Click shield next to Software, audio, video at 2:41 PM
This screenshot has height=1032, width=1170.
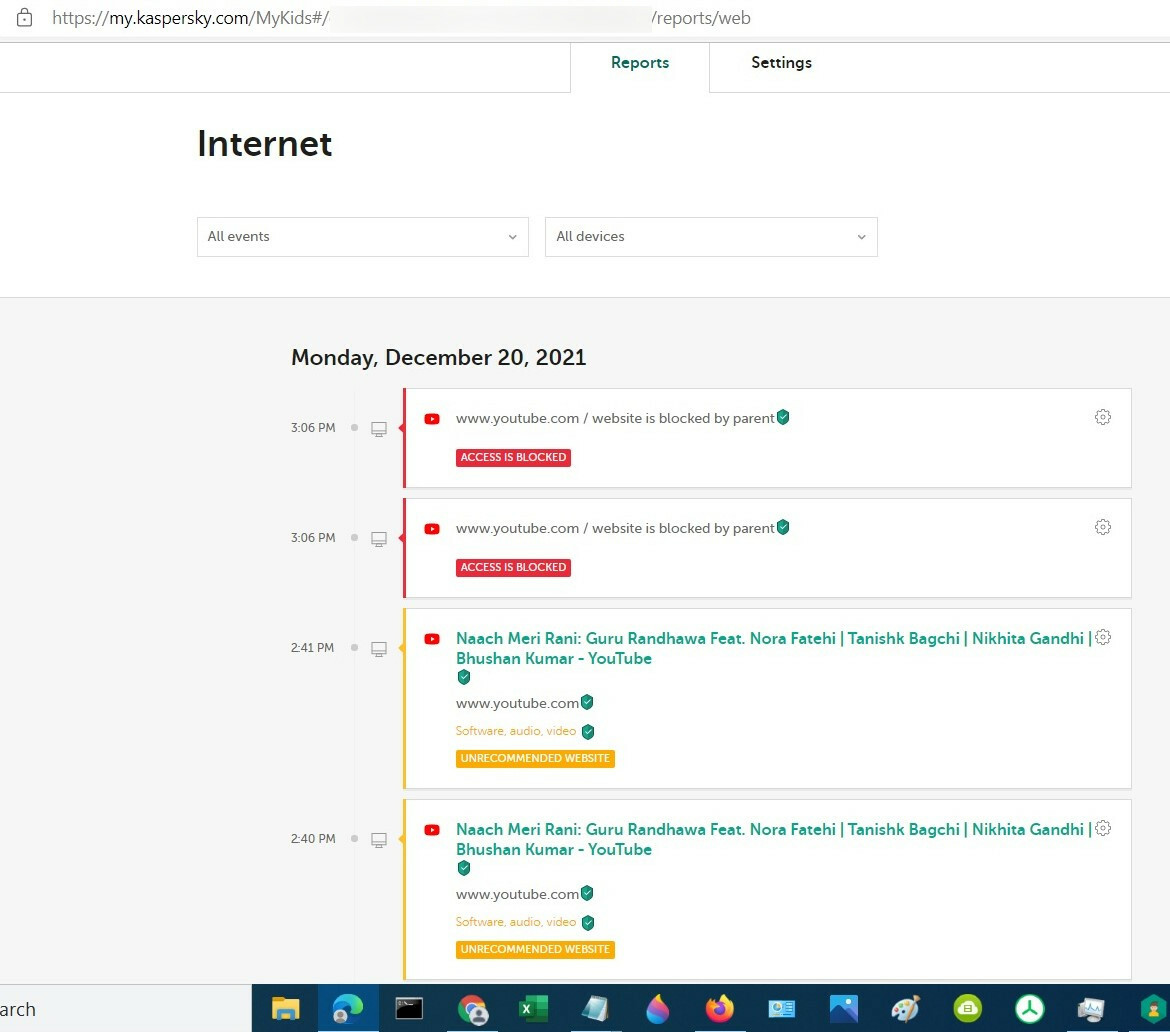588,731
